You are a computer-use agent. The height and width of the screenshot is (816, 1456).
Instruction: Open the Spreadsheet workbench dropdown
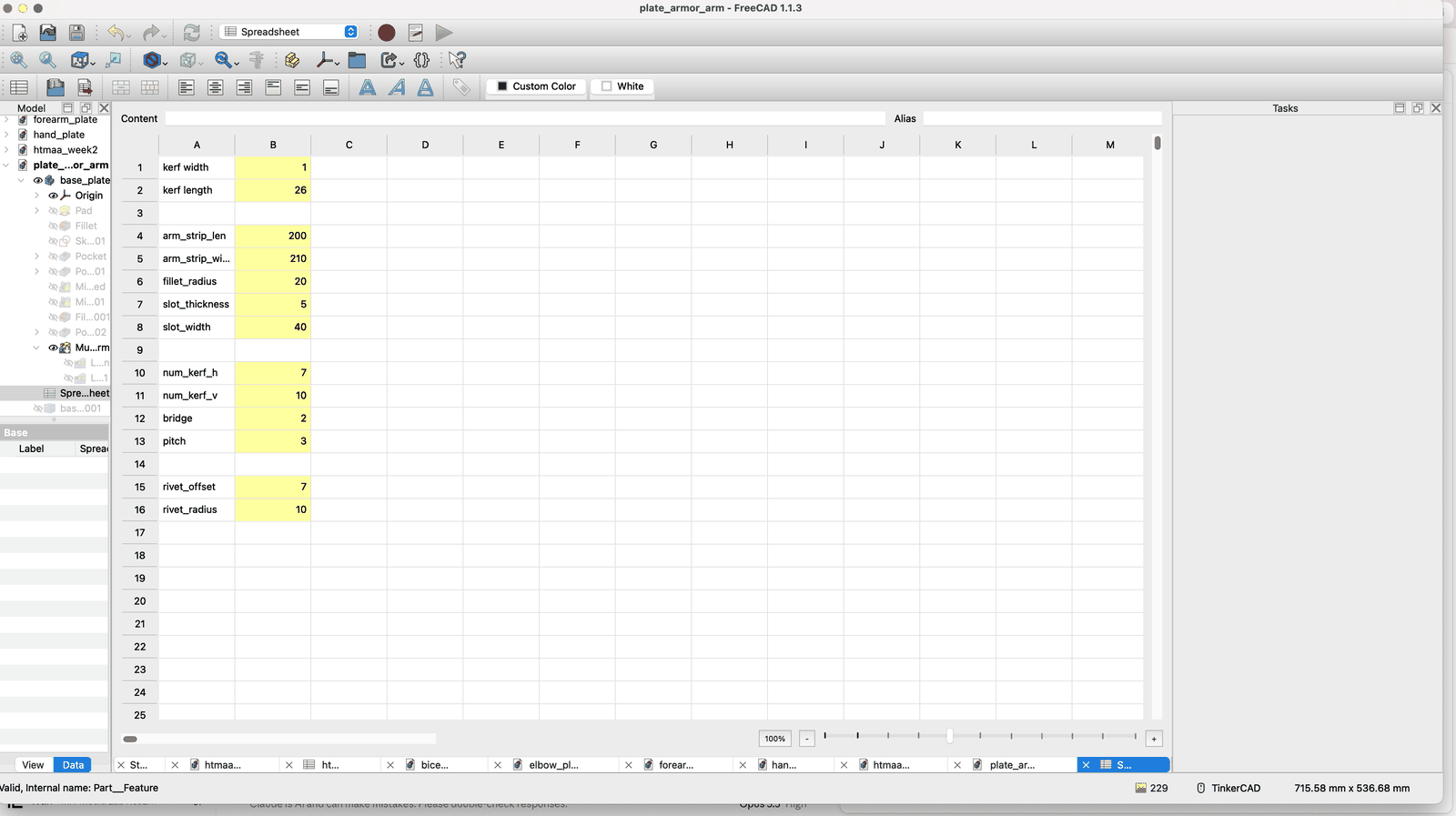[x=290, y=32]
